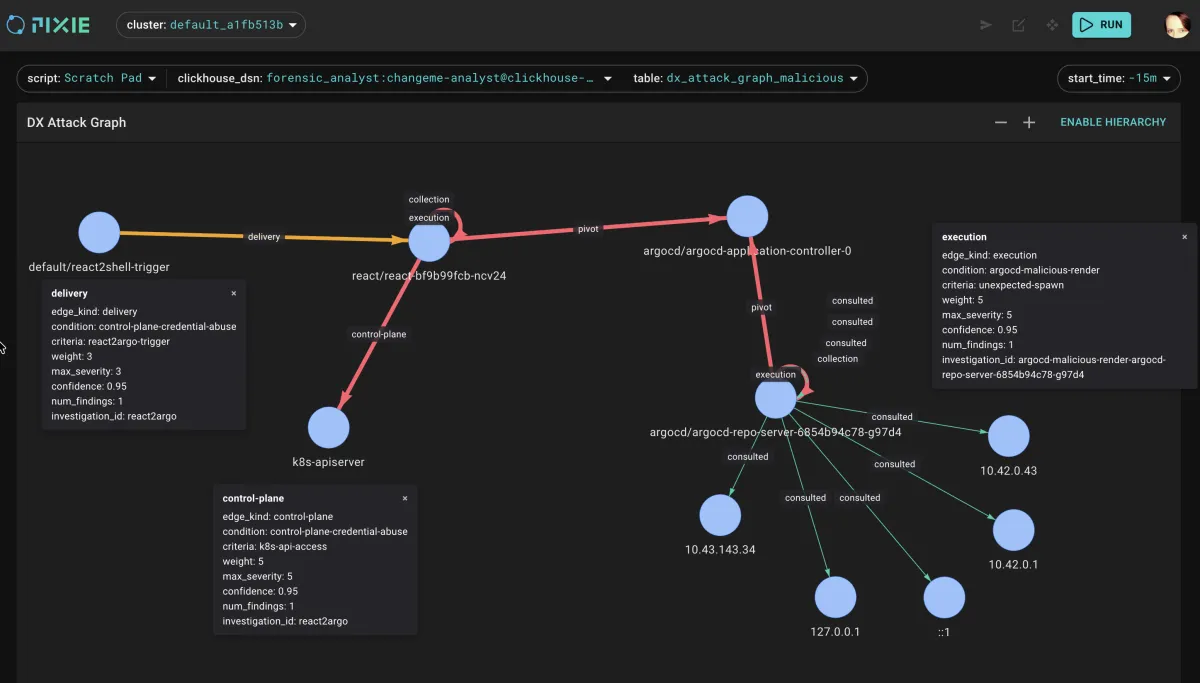
Task: Open the clickhouse_dsn dropdown
Action: [x=395, y=78]
